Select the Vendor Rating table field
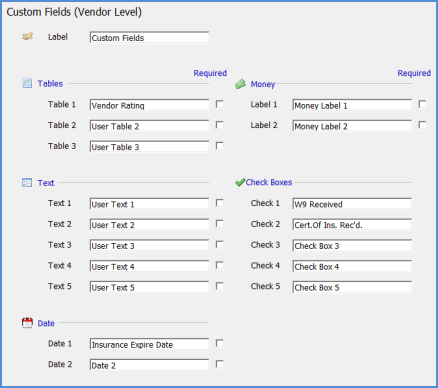 click(149, 105)
